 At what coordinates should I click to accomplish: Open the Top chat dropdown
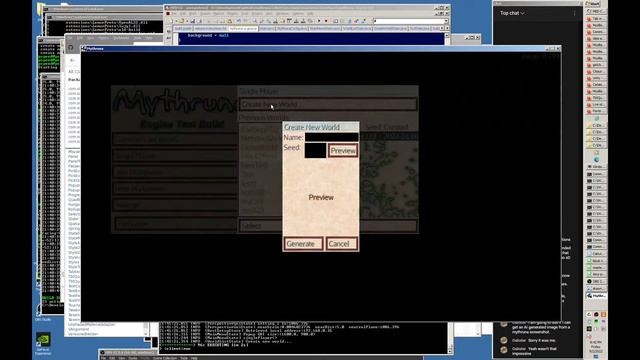(512, 13)
